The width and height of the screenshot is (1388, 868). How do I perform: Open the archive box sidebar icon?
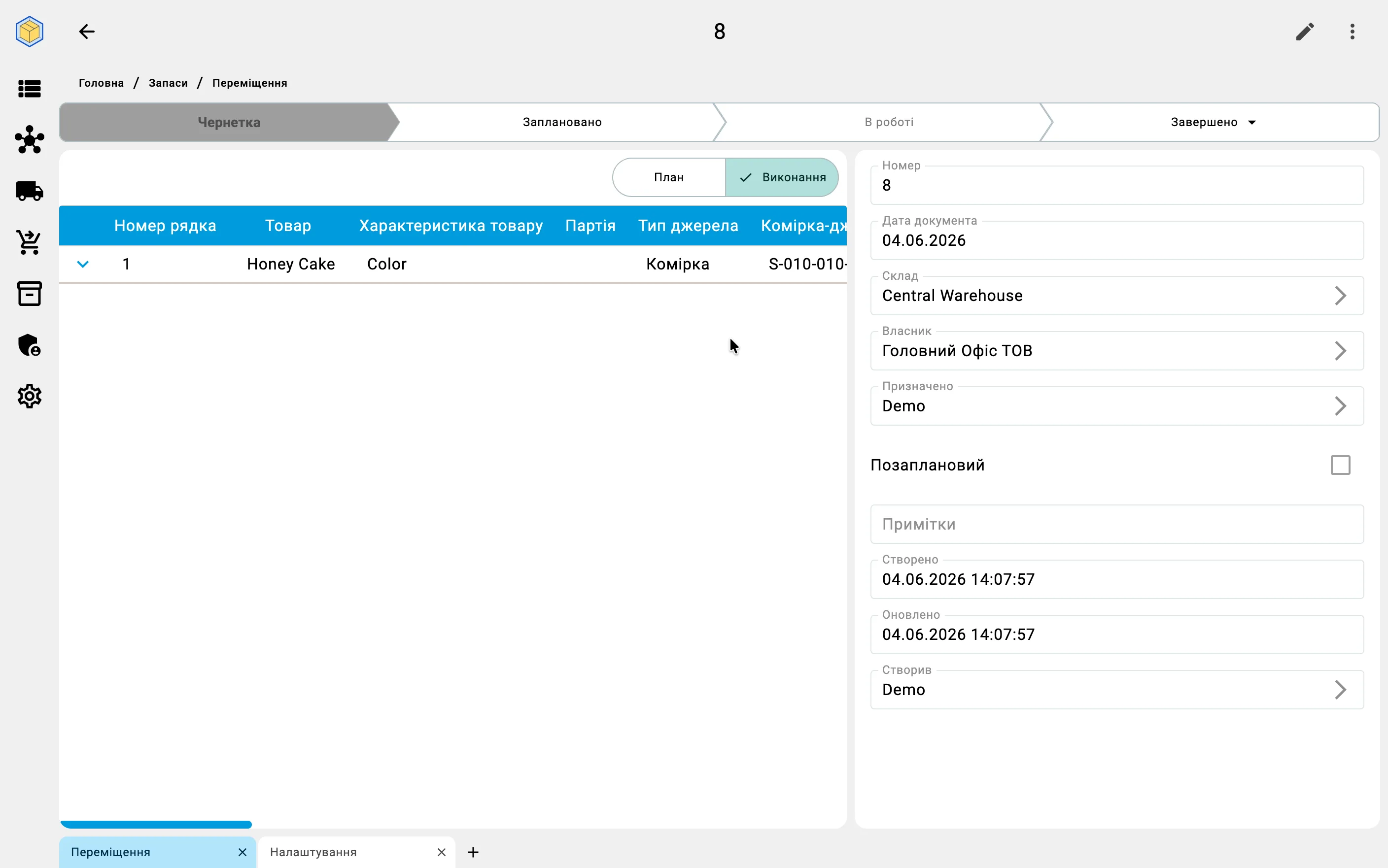(29, 293)
